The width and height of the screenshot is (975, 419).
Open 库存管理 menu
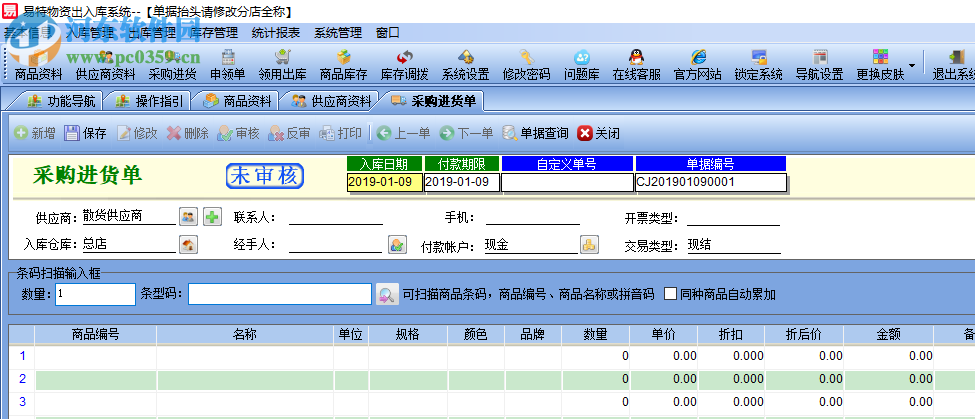[x=214, y=33]
